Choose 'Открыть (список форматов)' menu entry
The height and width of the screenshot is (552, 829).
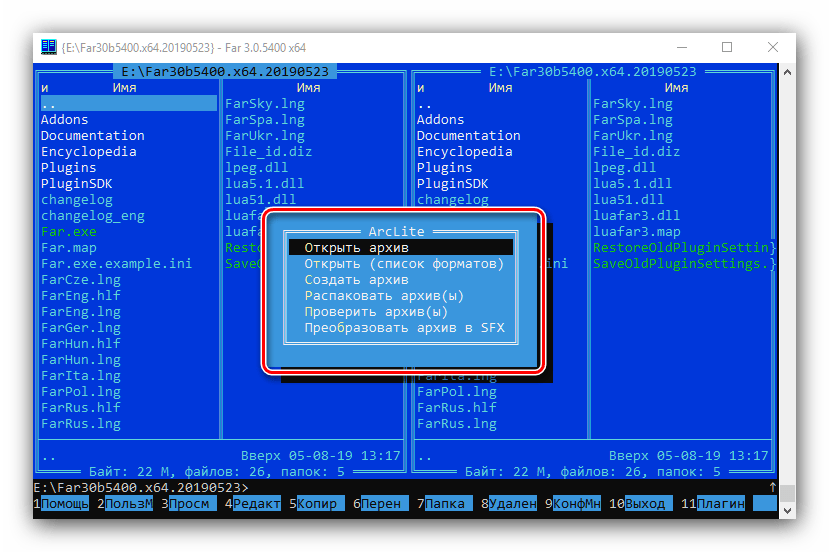pyautogui.click(x=404, y=263)
